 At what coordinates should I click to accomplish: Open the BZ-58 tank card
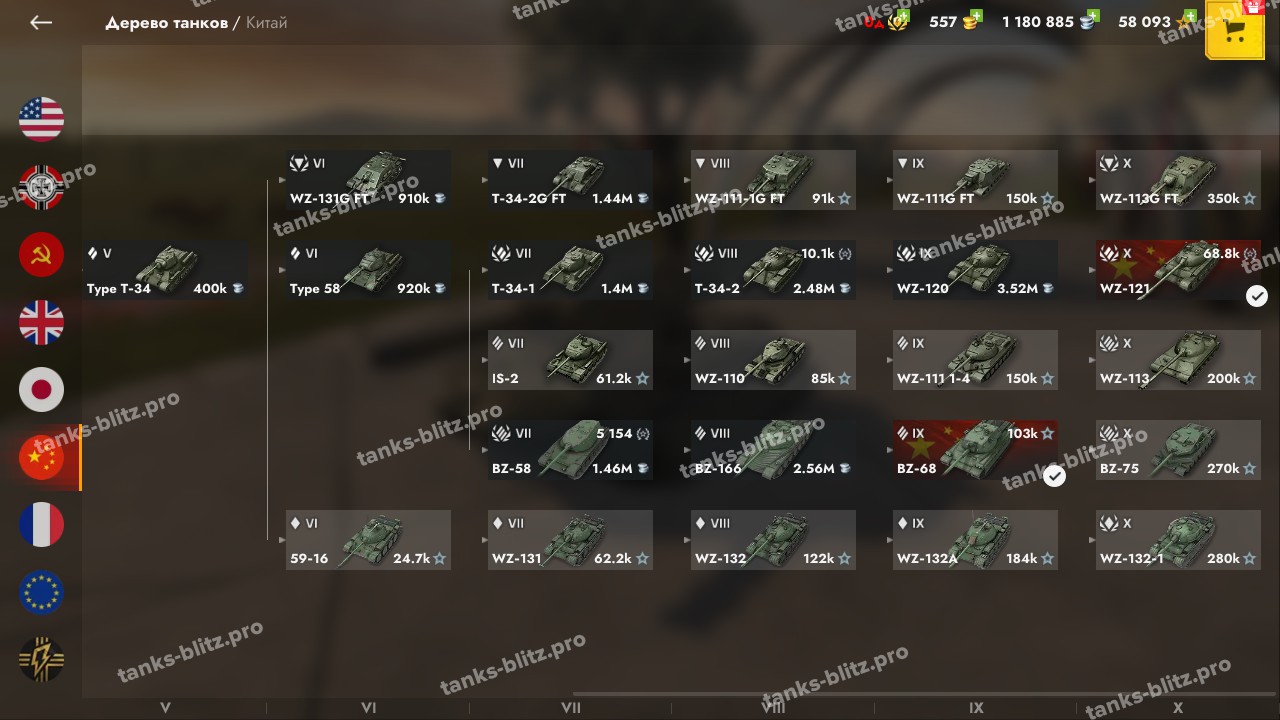[x=571, y=450]
